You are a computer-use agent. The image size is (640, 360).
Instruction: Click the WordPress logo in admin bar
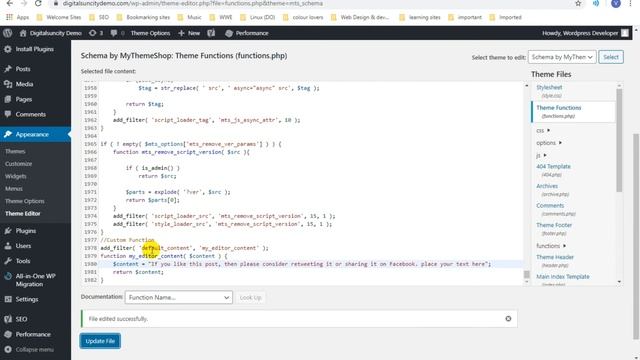coord(8,33)
